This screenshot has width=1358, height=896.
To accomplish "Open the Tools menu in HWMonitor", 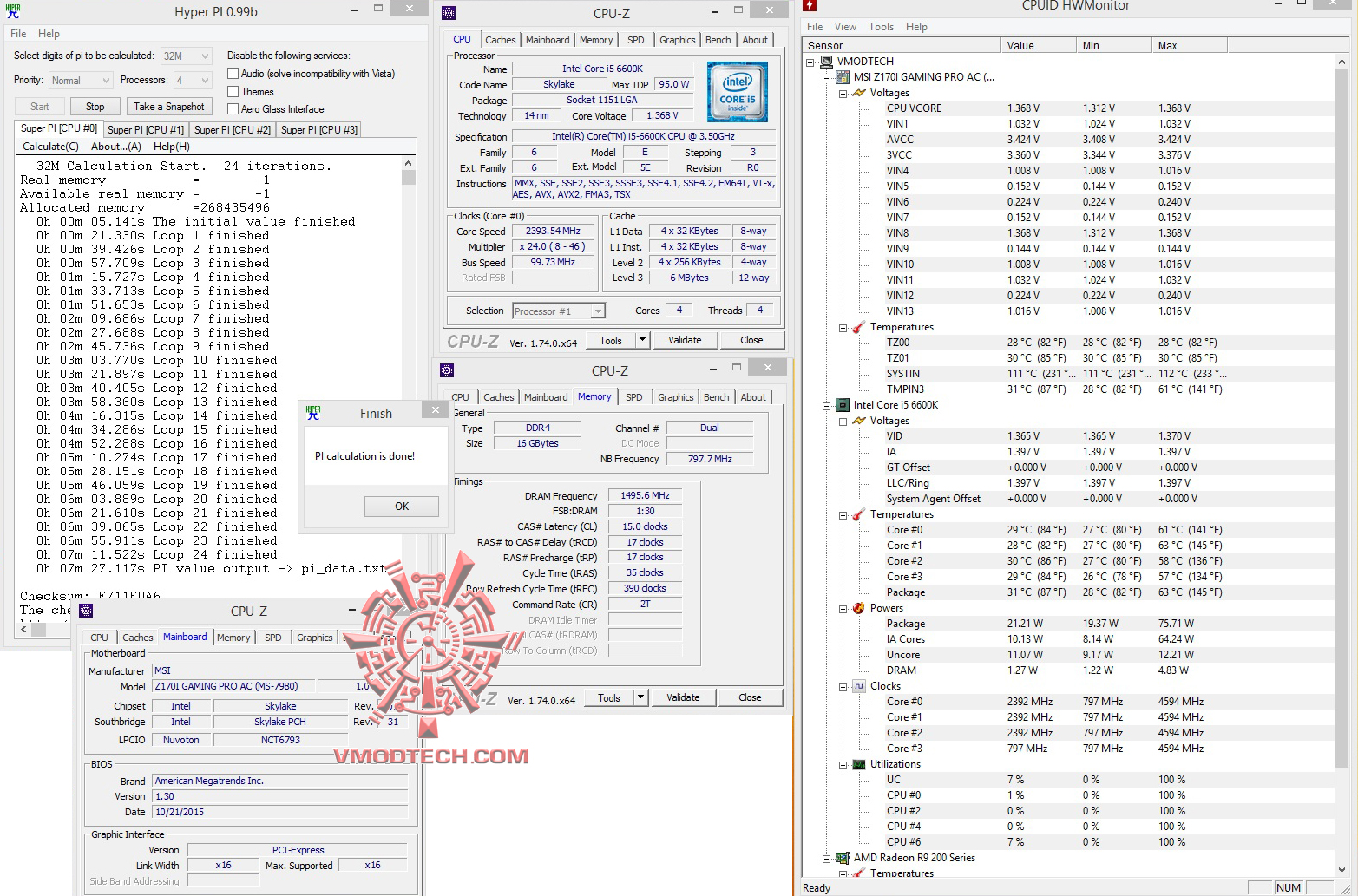I will pyautogui.click(x=881, y=27).
